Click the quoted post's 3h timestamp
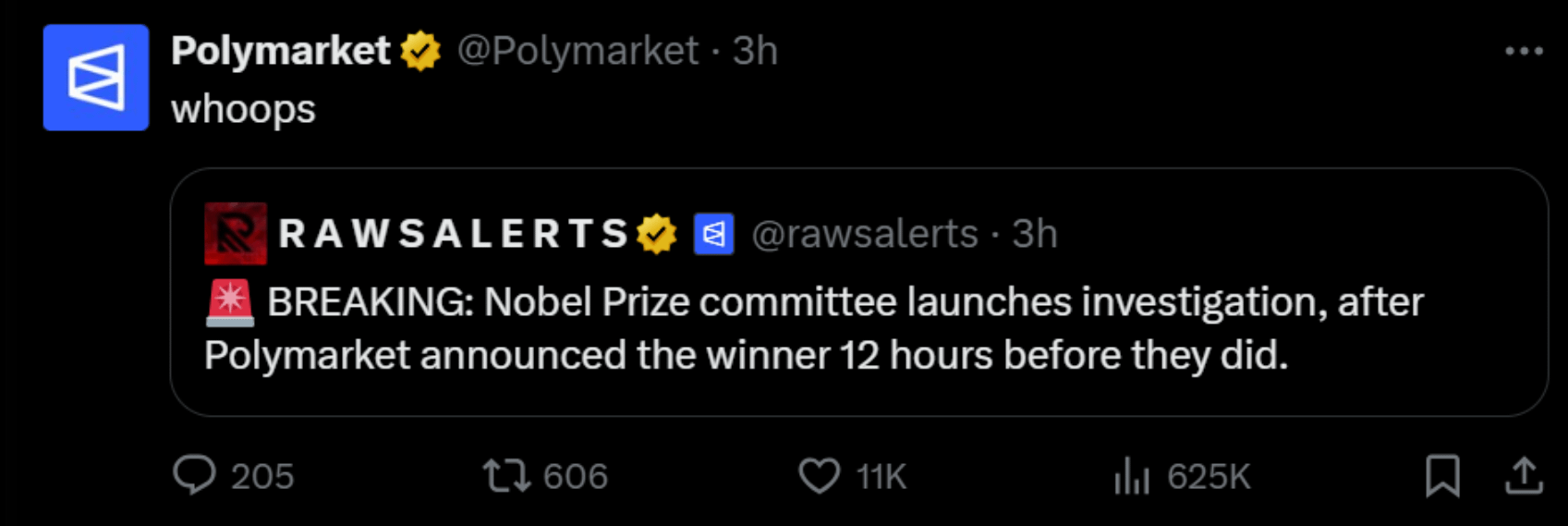The height and width of the screenshot is (526, 1568). [1035, 235]
